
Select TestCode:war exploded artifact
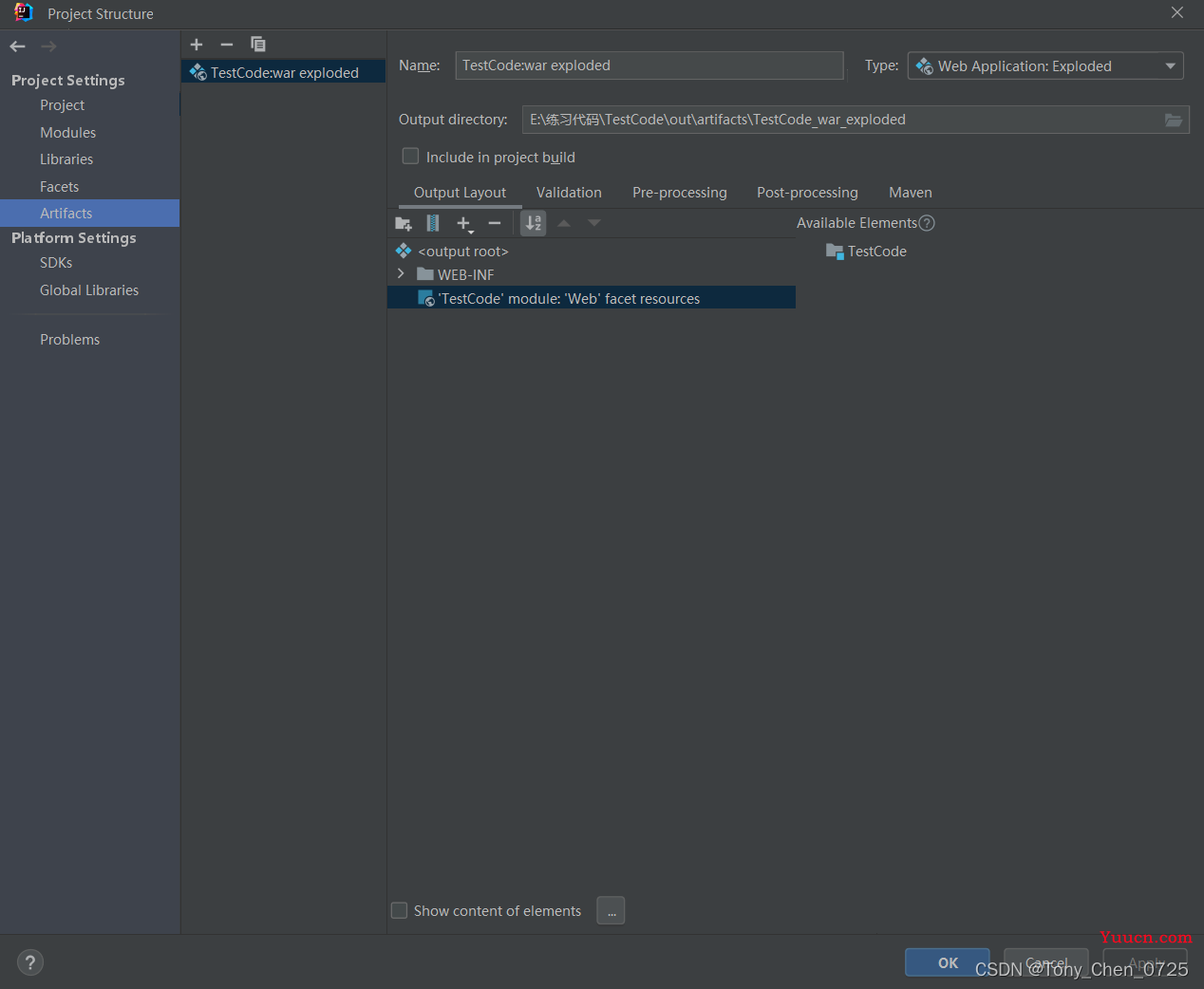(x=283, y=72)
